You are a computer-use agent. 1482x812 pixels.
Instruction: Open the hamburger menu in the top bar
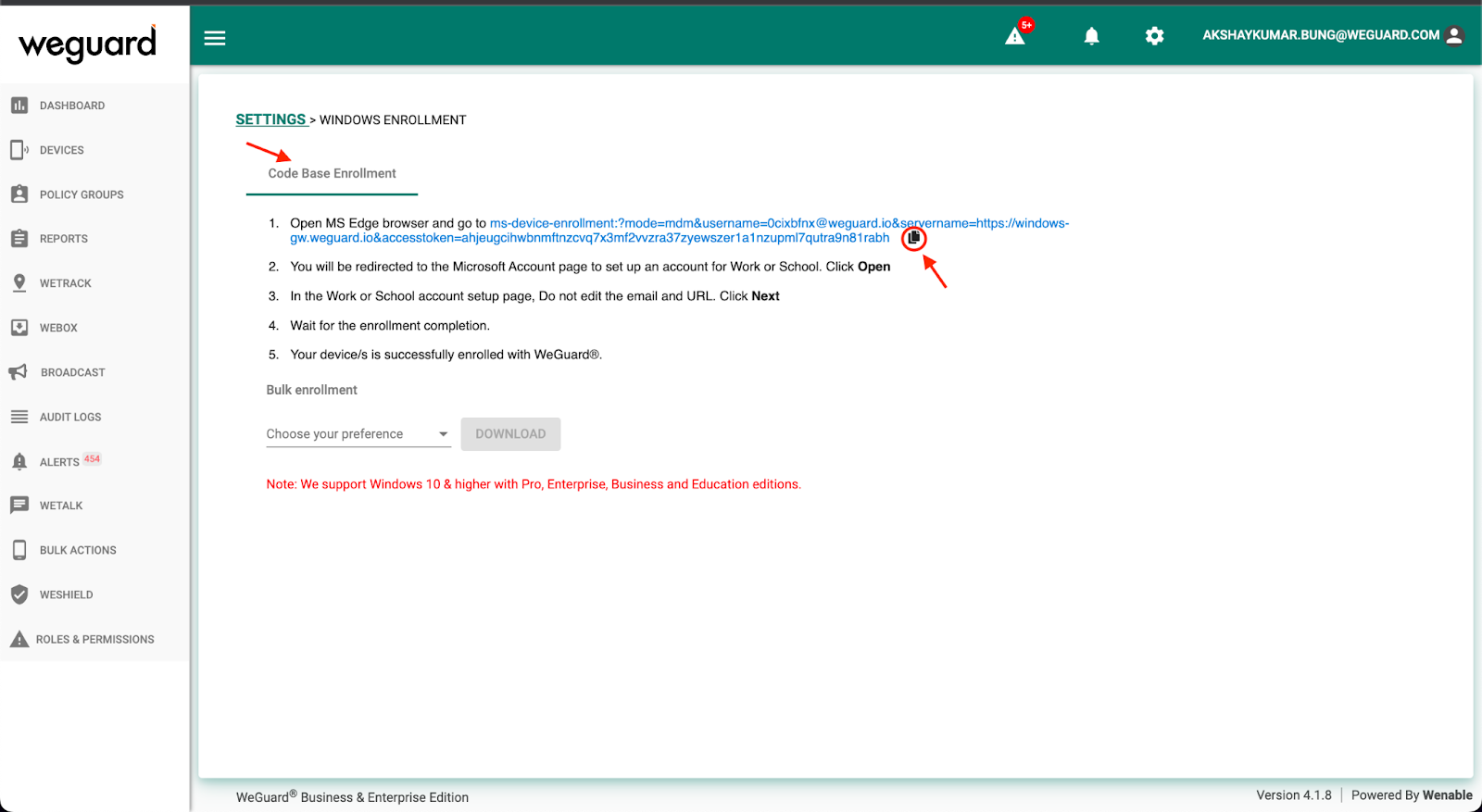point(215,38)
